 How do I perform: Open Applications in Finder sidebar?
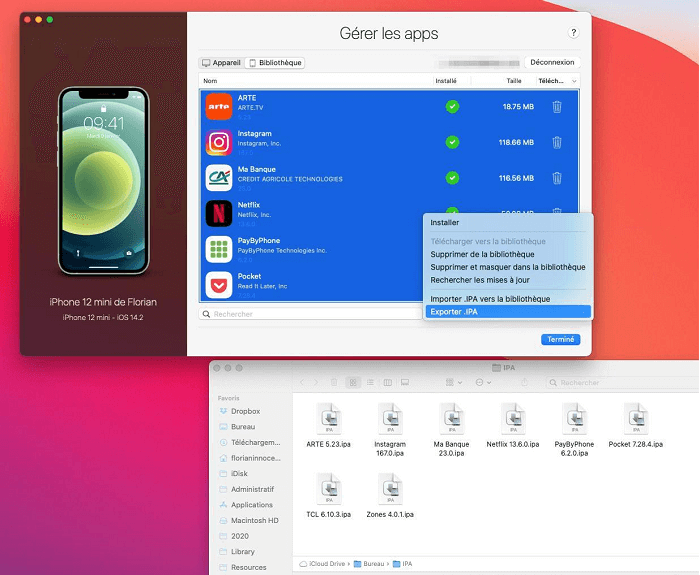(246, 505)
